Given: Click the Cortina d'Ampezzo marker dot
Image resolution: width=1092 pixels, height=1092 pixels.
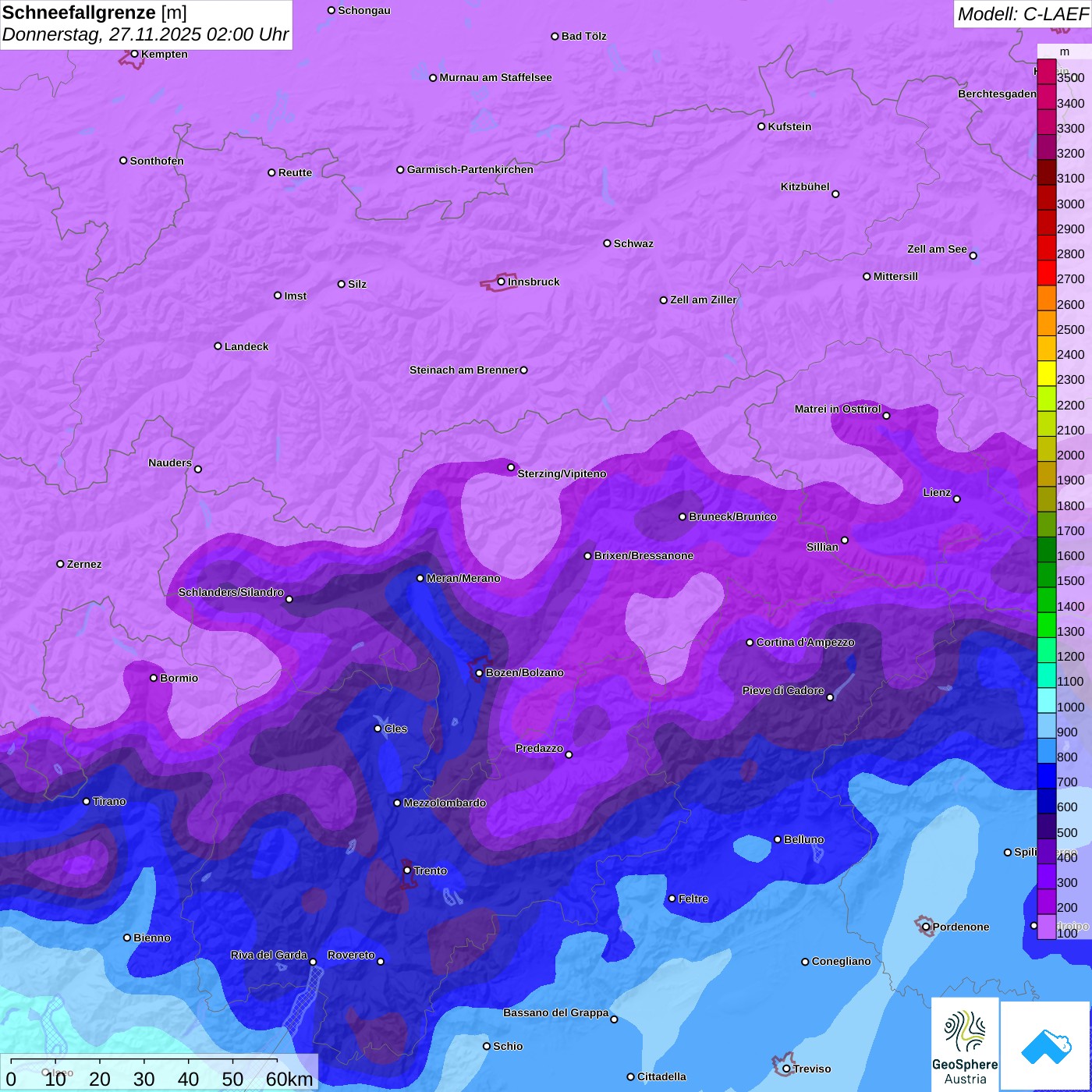Looking at the screenshot, I should [x=750, y=643].
